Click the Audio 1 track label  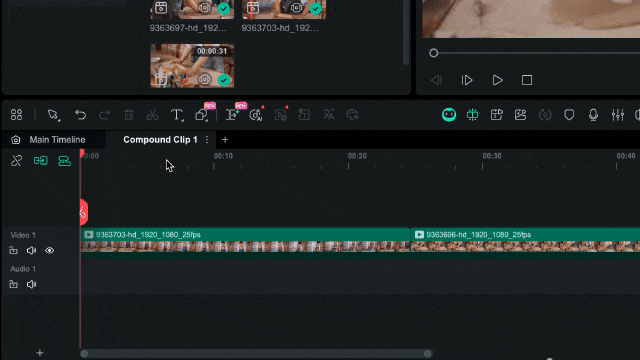23,269
